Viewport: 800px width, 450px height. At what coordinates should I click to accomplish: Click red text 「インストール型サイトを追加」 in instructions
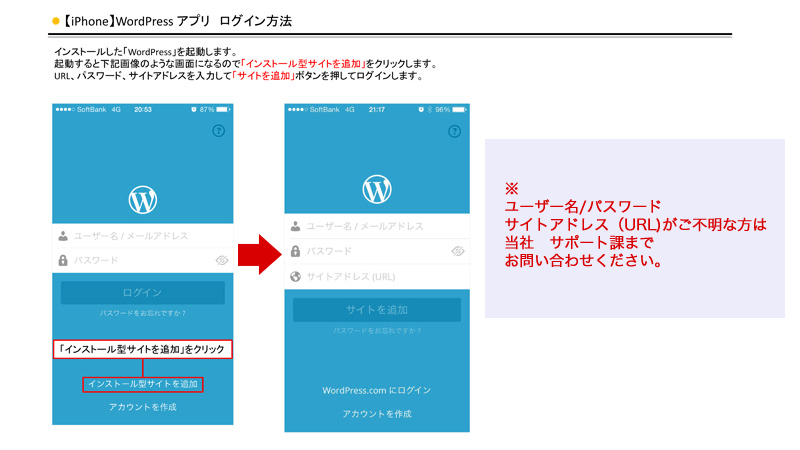pos(303,64)
